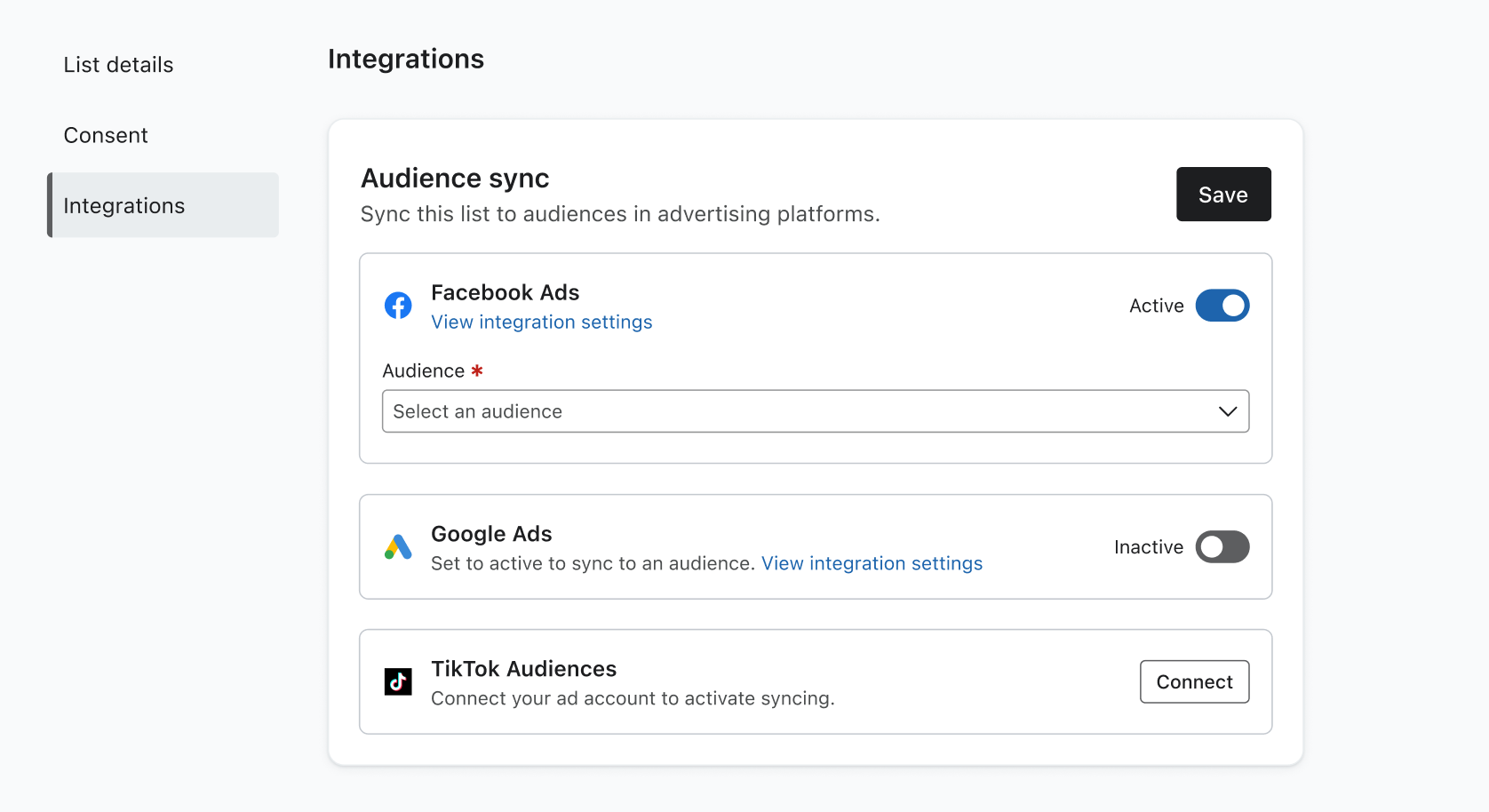Viewport: 1489px width, 812px height.
Task: Save the audience sync settings
Action: pos(1222,195)
